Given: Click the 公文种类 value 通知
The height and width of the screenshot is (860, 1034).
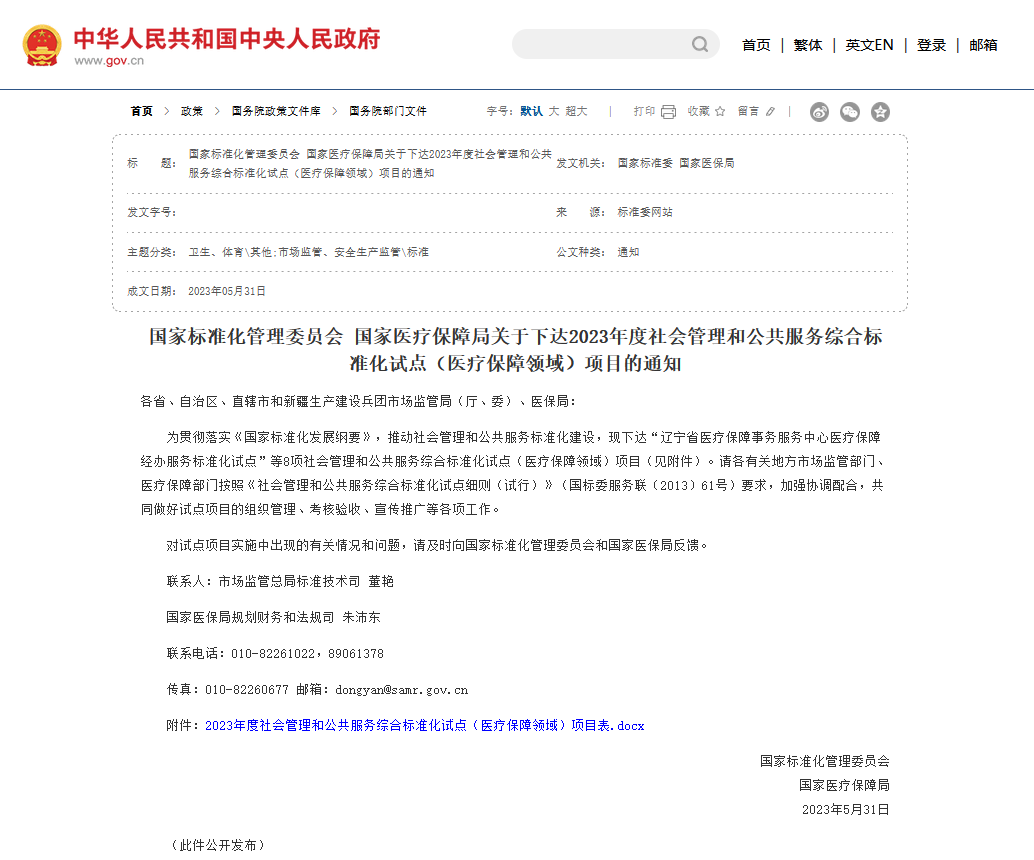Looking at the screenshot, I should [x=628, y=252].
